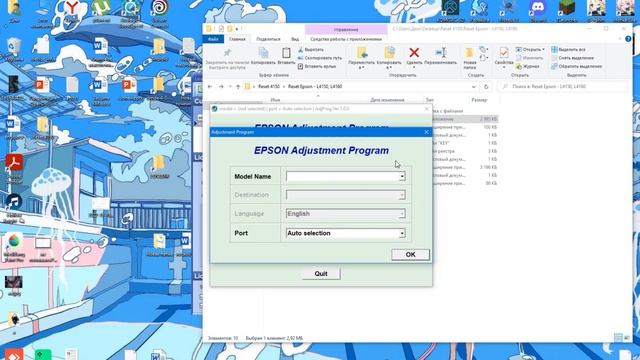
Task: Click the Explorer up-one-level arrow
Action: point(238,87)
